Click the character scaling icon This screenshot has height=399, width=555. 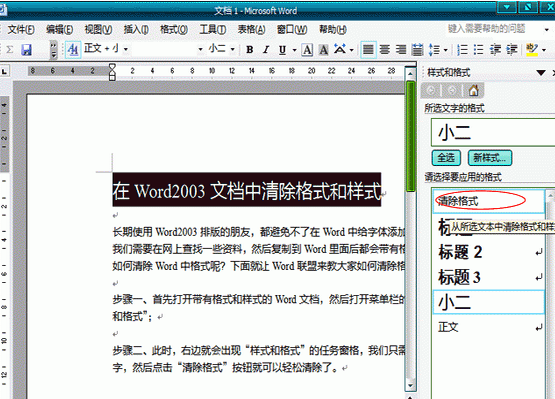point(339,49)
